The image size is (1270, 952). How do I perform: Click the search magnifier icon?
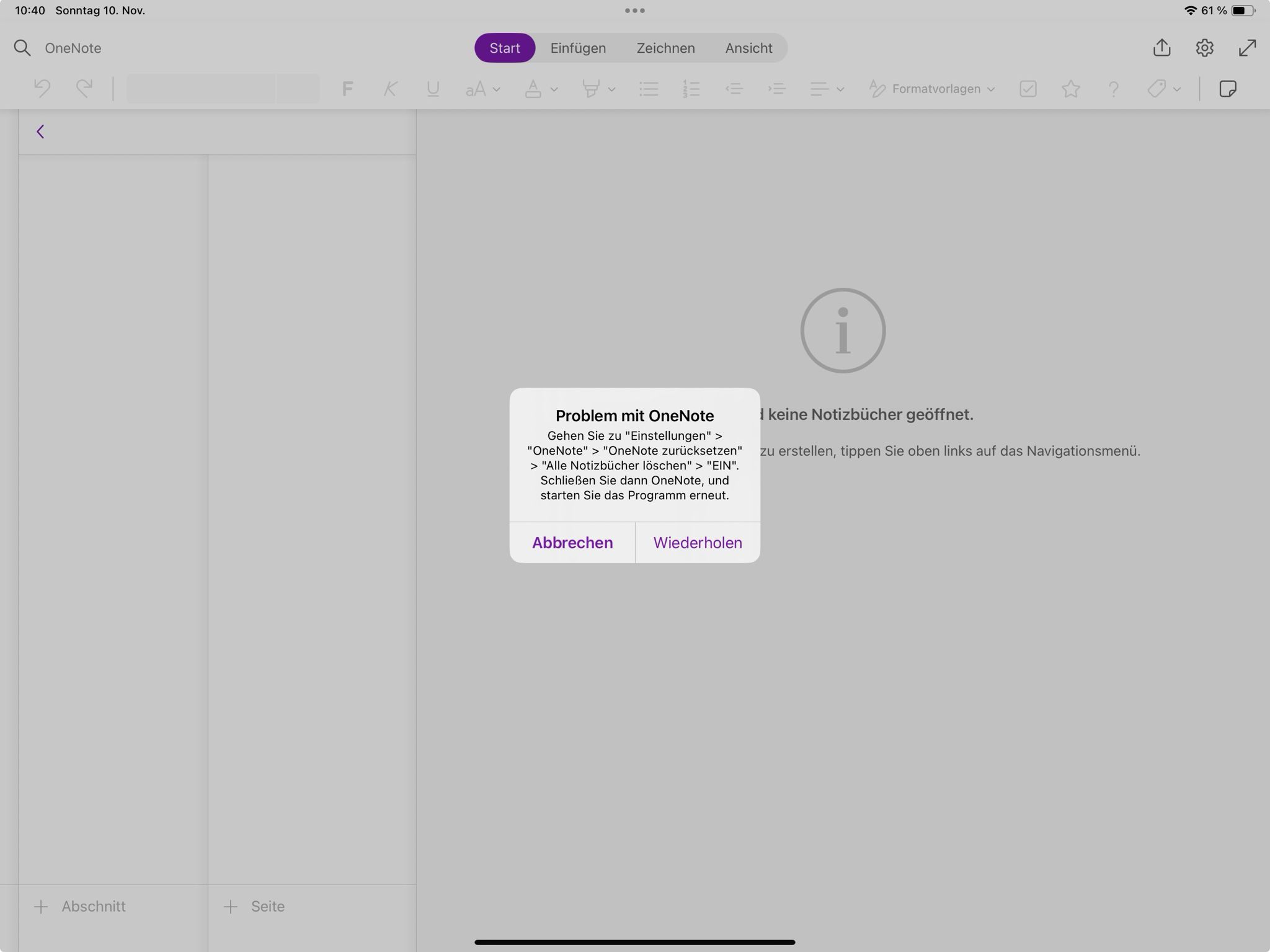click(22, 48)
